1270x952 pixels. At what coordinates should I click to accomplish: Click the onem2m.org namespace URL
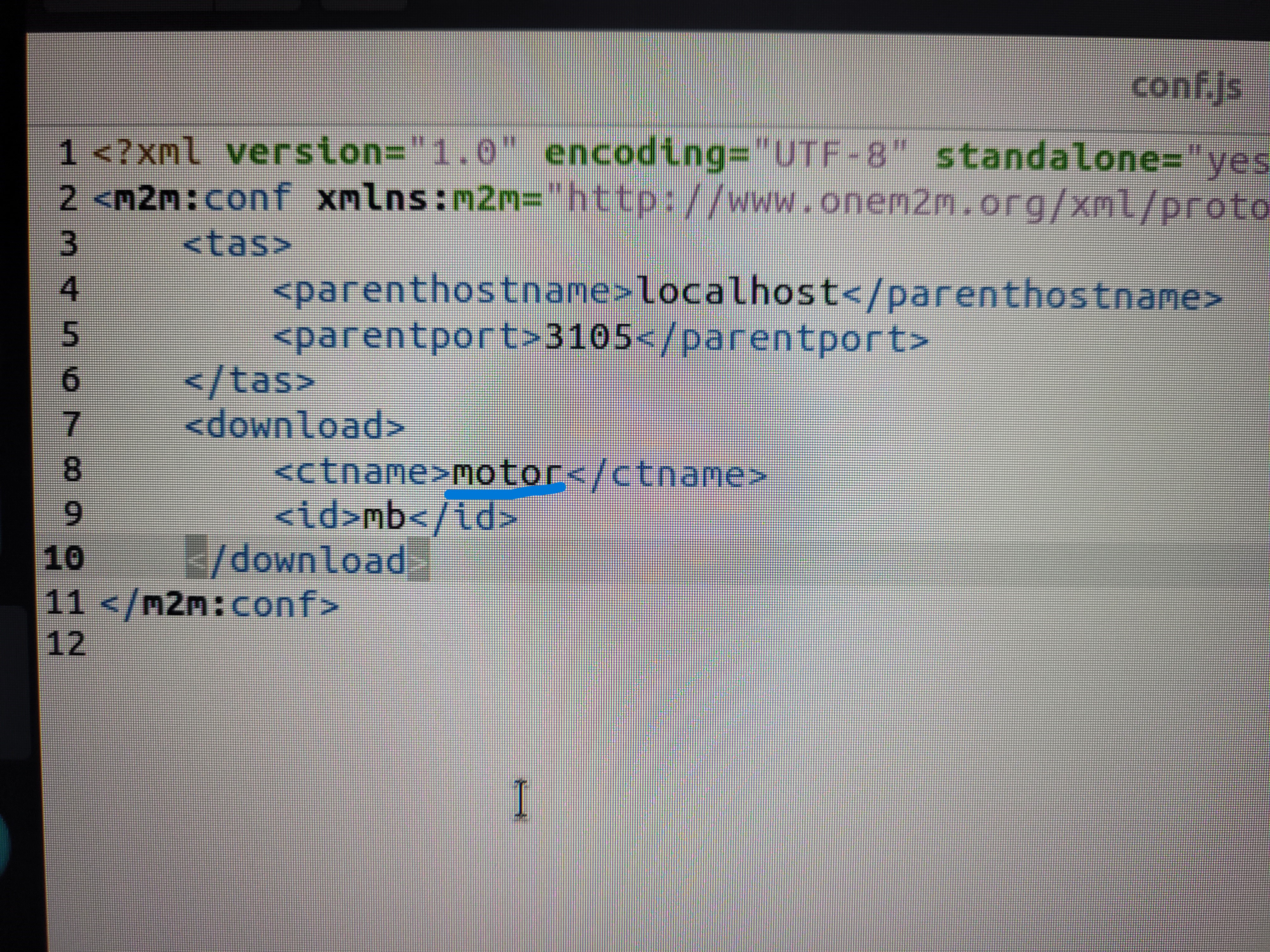tap(908, 202)
